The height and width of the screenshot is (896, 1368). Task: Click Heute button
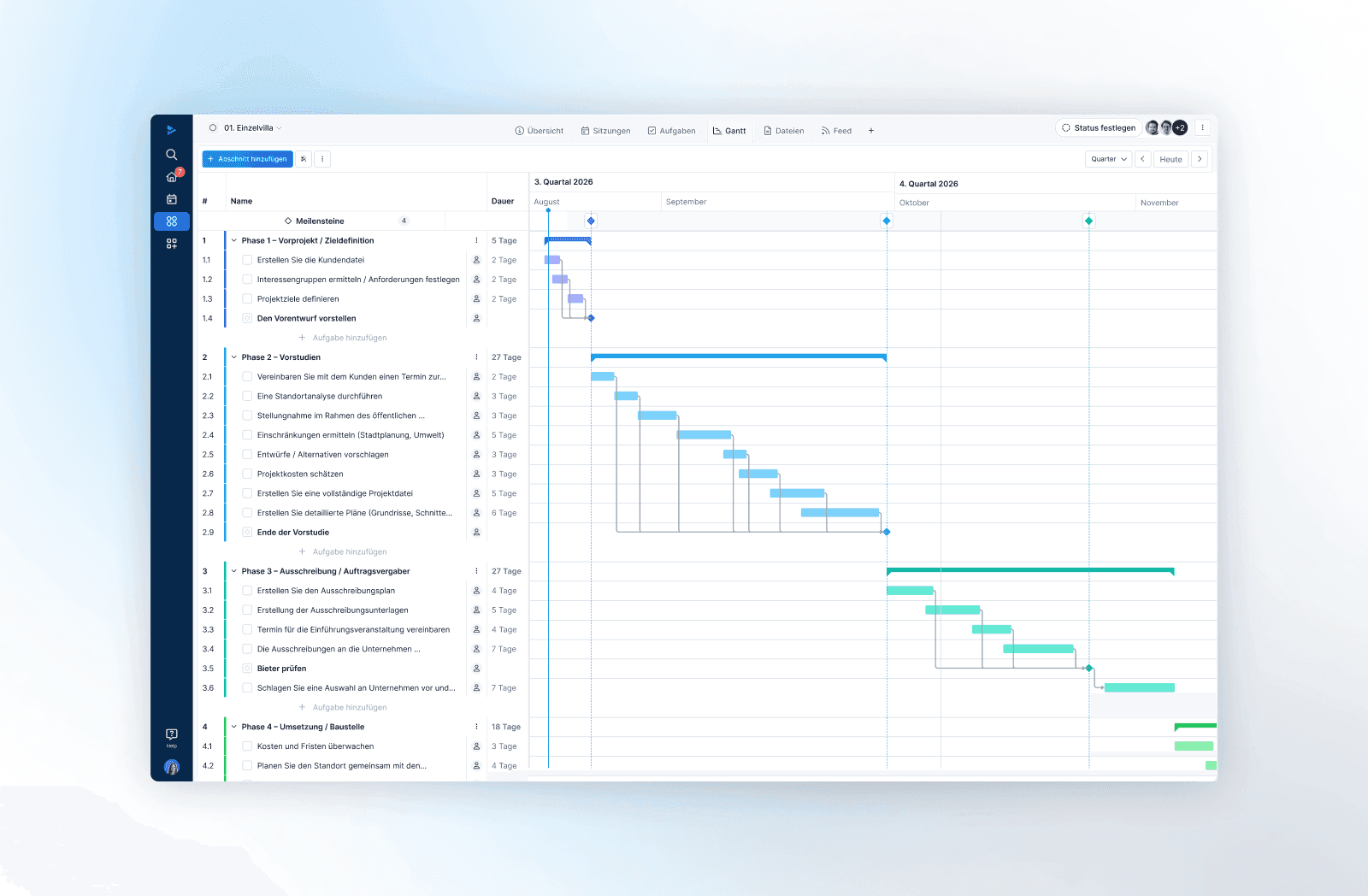[1170, 159]
